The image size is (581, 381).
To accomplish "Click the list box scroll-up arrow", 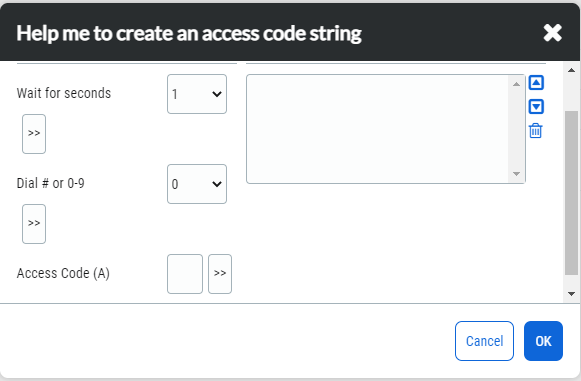I will coord(516,85).
